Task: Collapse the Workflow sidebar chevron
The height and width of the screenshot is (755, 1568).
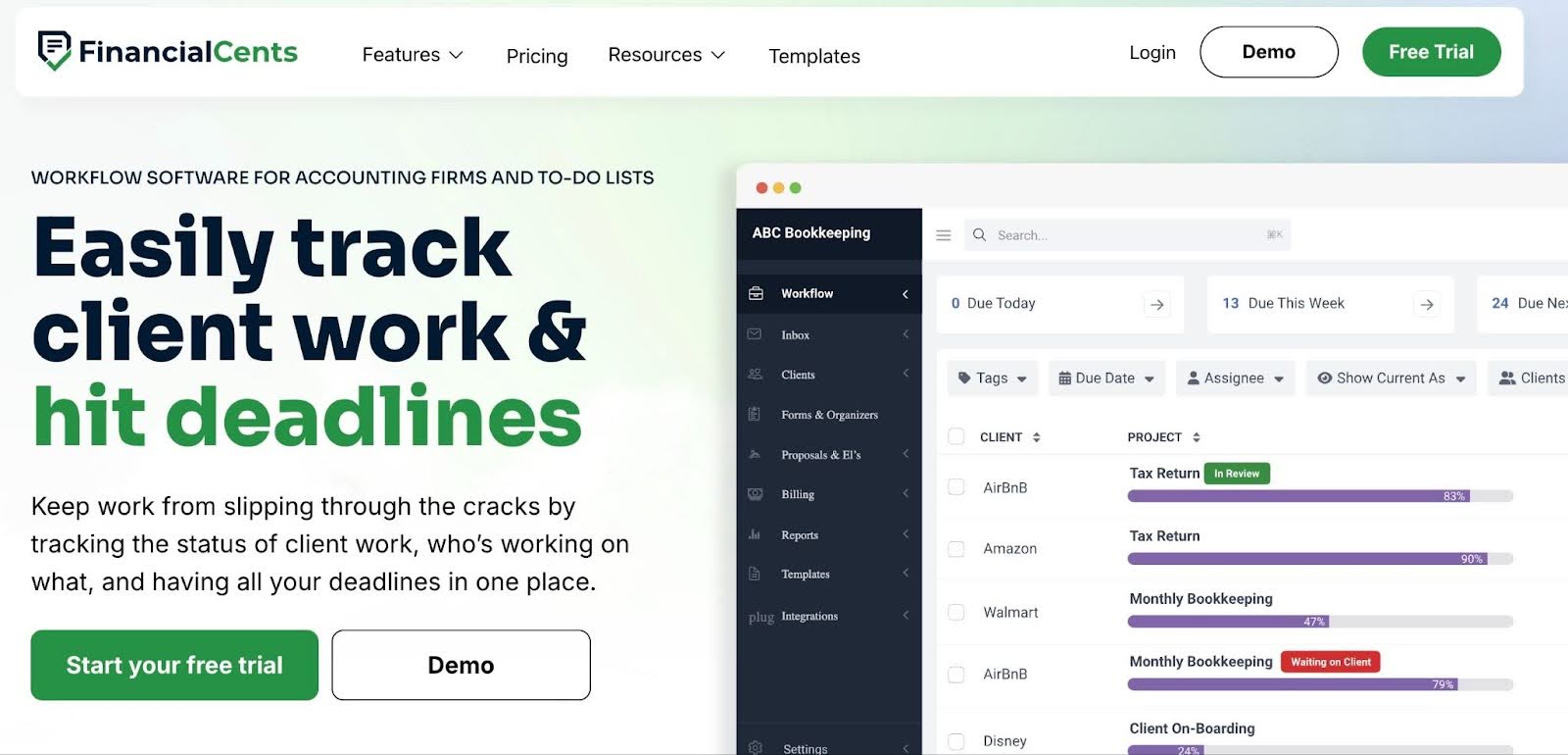Action: 906,293
